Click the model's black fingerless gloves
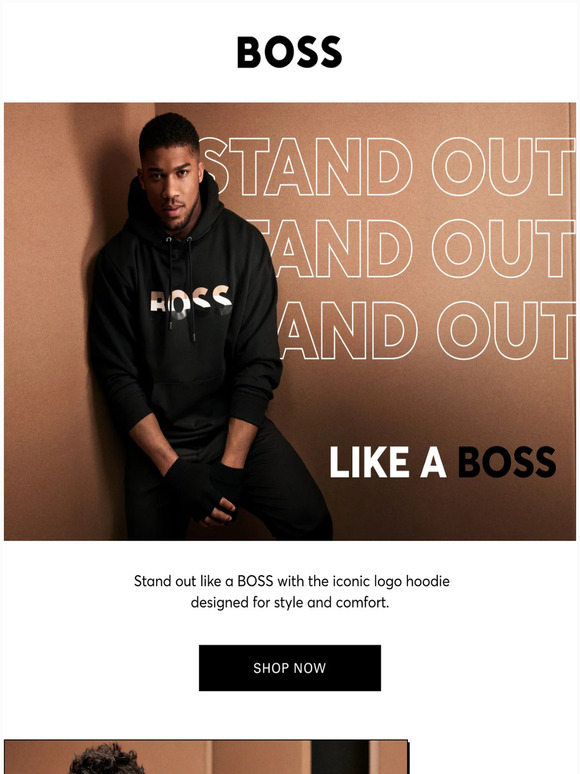The height and width of the screenshot is (774, 580). [x=203, y=489]
